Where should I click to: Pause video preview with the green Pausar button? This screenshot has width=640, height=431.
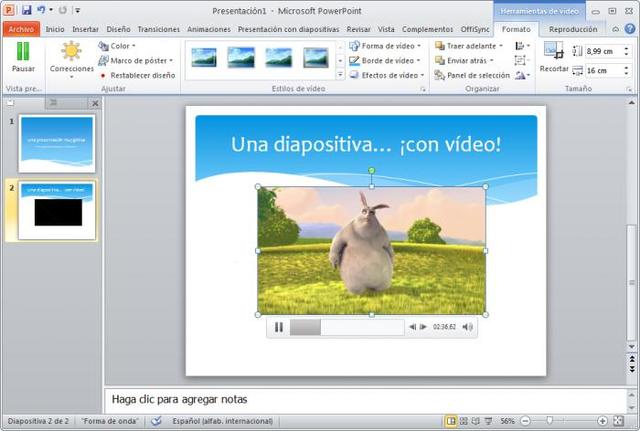point(23,58)
